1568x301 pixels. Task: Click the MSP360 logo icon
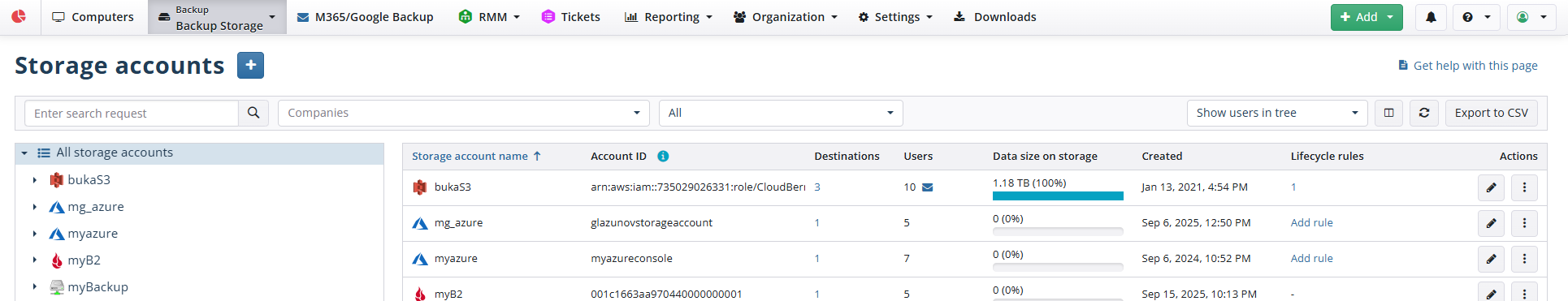[x=19, y=16]
